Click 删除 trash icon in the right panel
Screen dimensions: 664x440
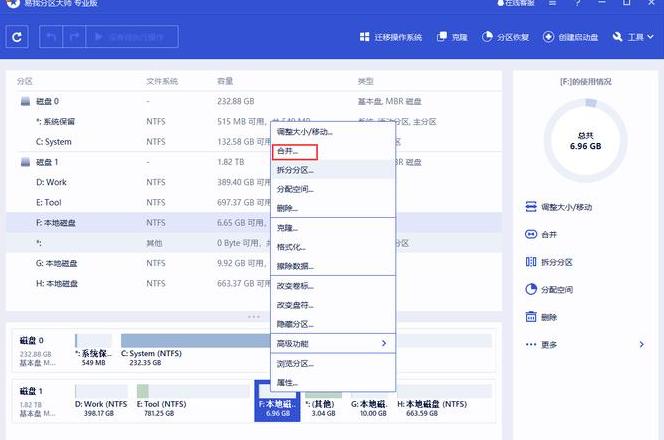(x=531, y=317)
